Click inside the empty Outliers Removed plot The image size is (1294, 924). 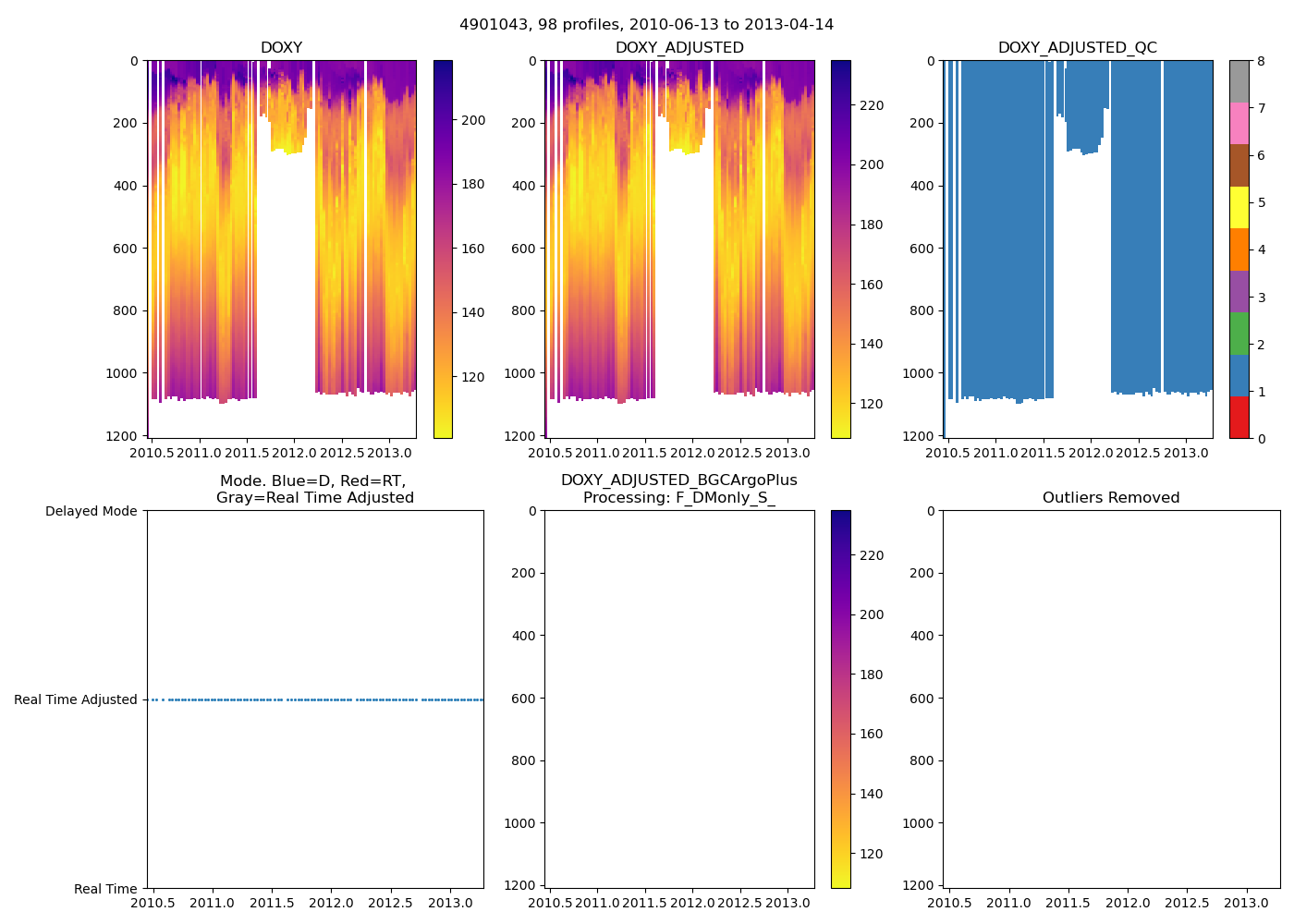[x=1111, y=699]
